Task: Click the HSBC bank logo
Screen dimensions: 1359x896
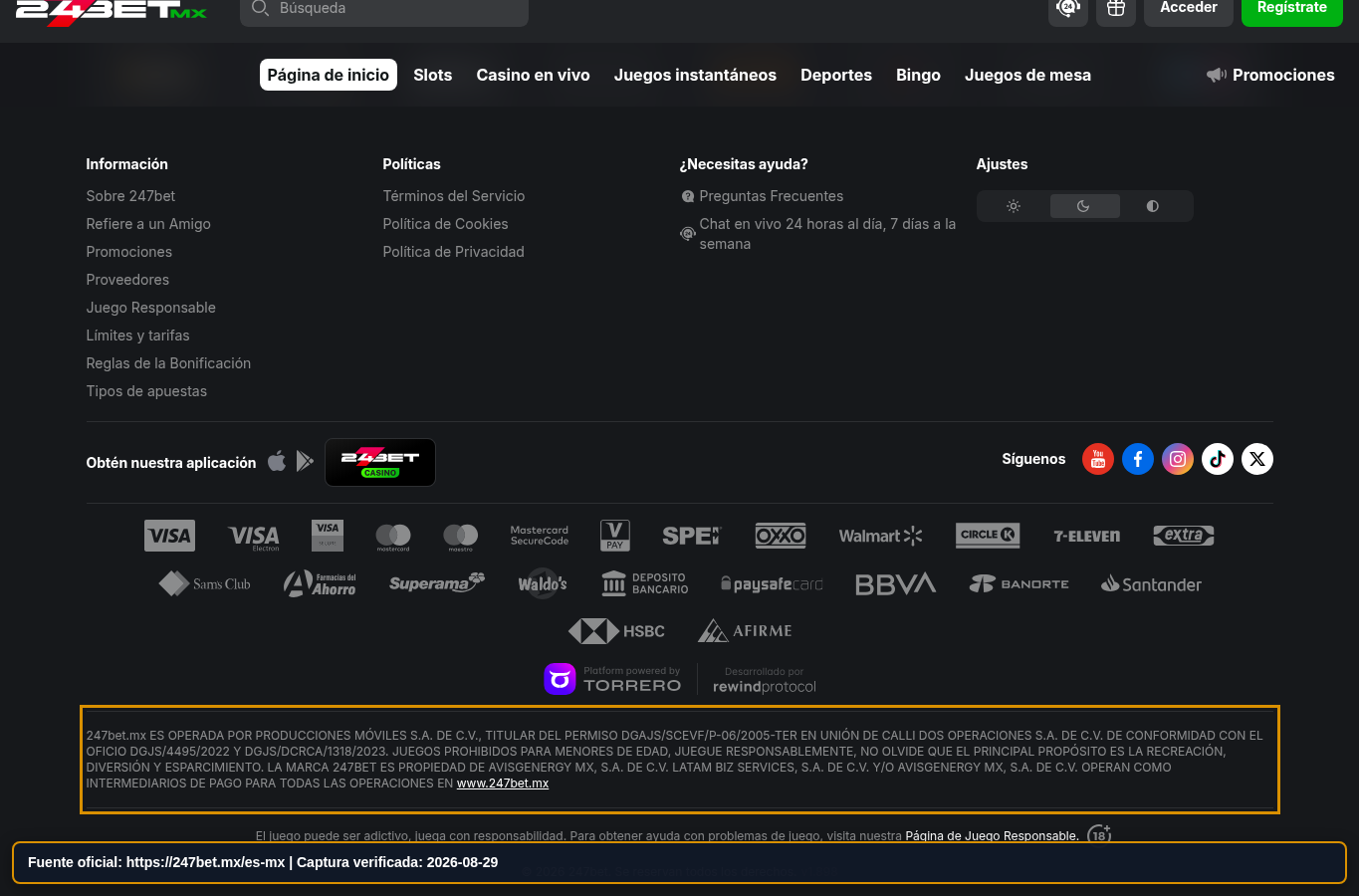Action: pyautogui.click(x=616, y=631)
